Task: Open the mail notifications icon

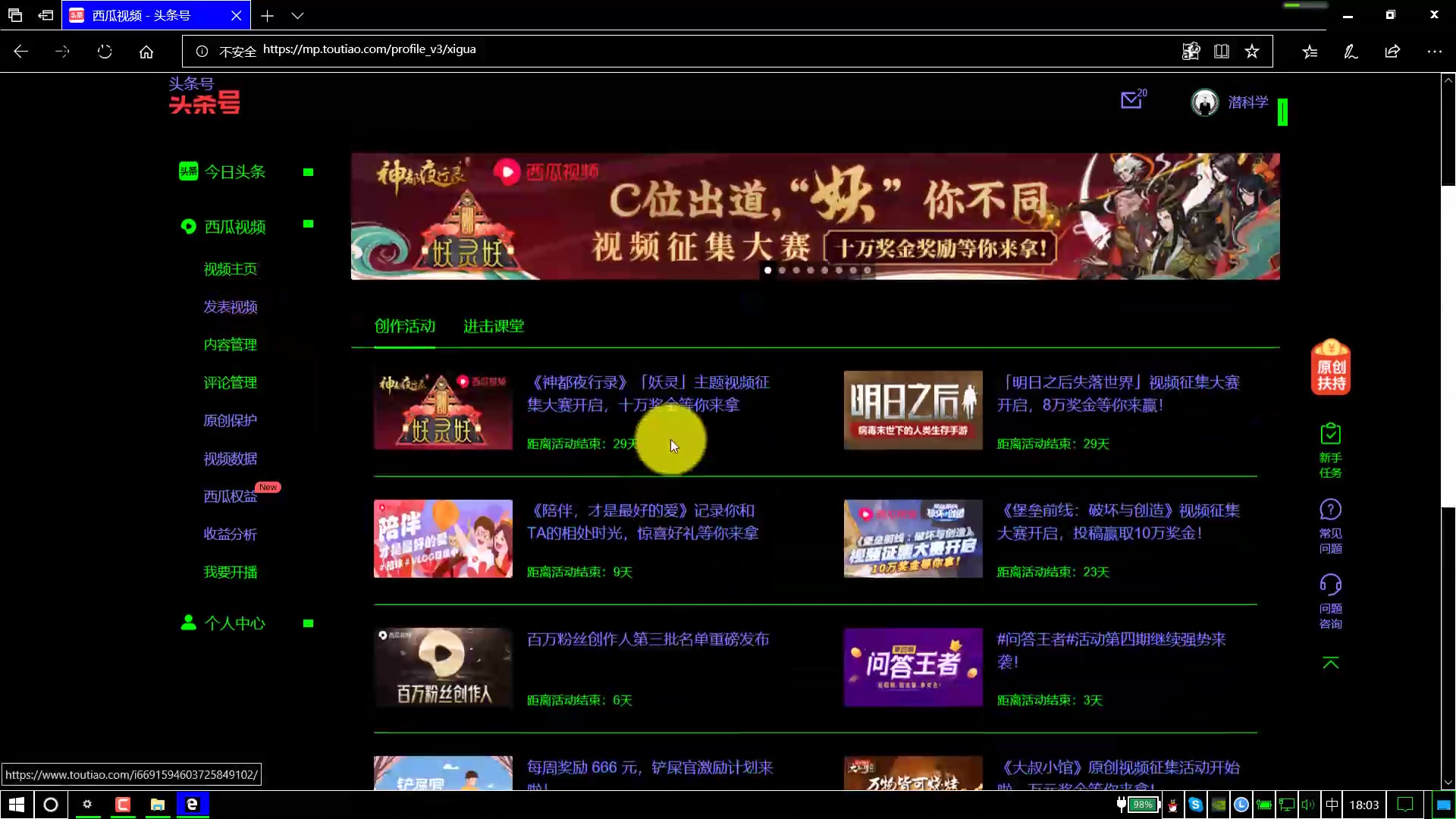Action: (1131, 100)
